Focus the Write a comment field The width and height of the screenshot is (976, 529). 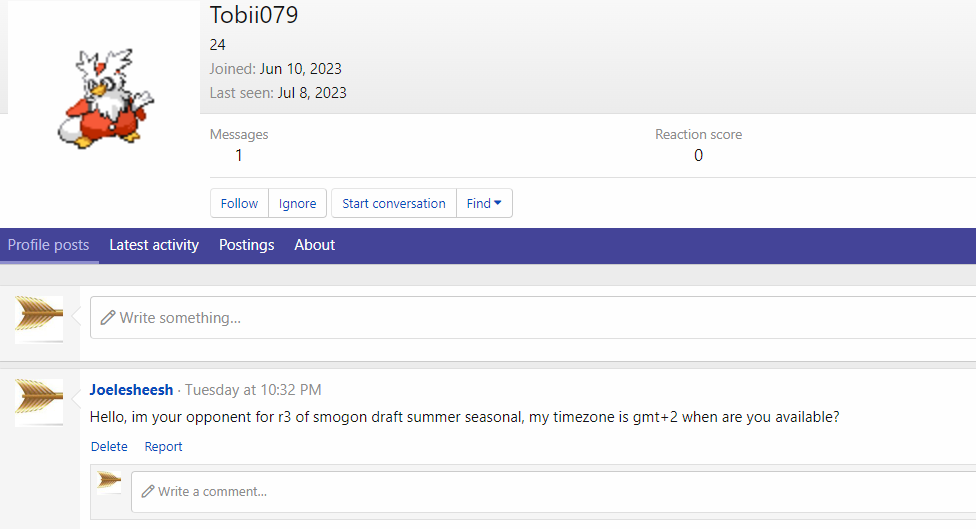point(550,492)
